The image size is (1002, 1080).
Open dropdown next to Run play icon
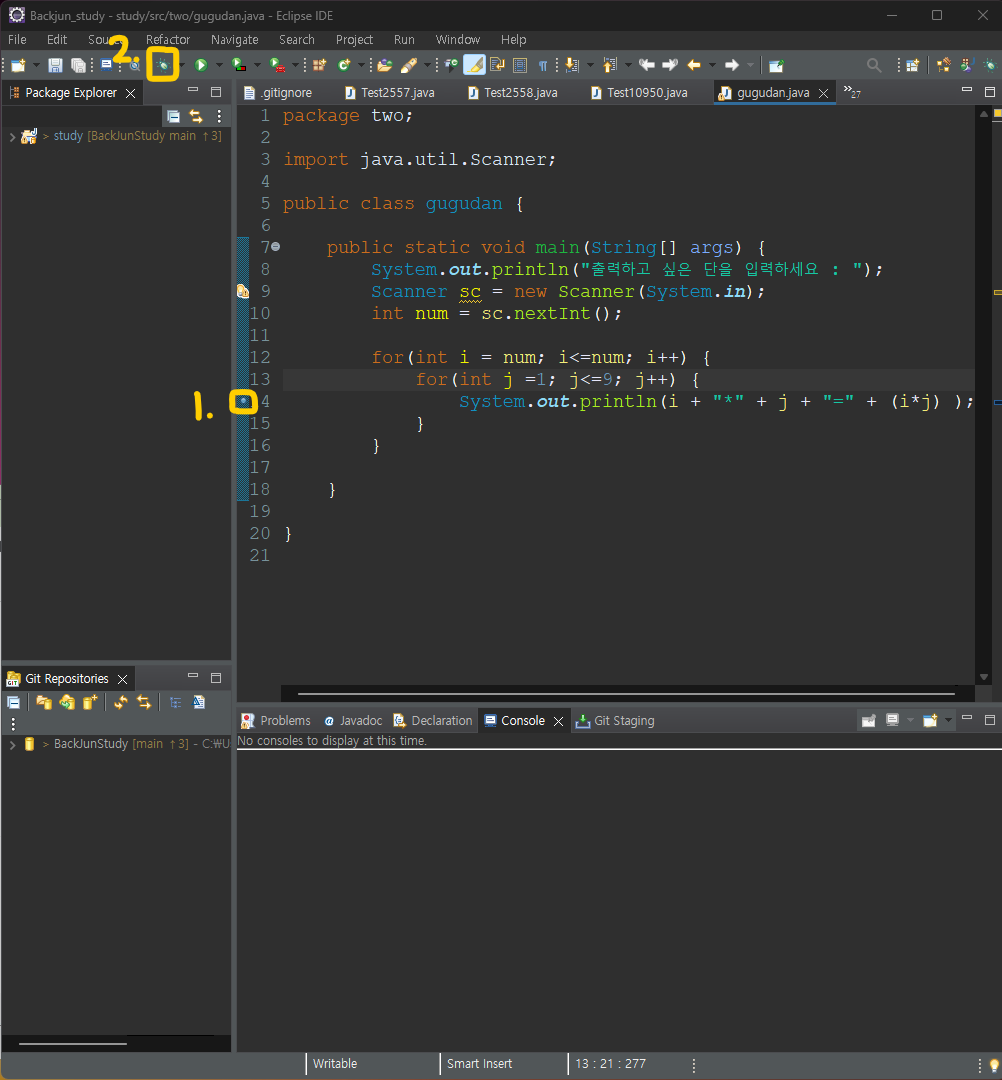[x=219, y=65]
